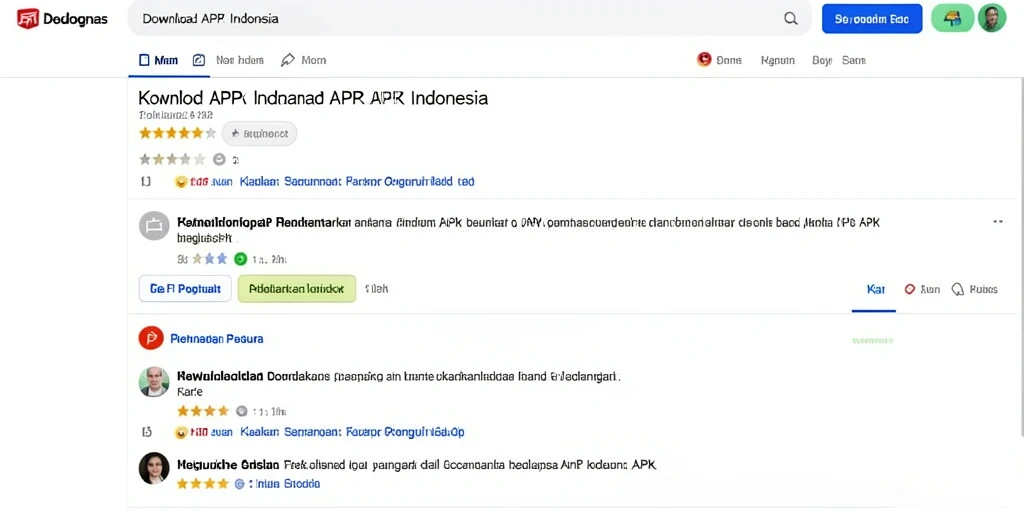
Task: Click the 'Kownlod APP Indnanad' result title
Action: pyautogui.click(x=313, y=99)
